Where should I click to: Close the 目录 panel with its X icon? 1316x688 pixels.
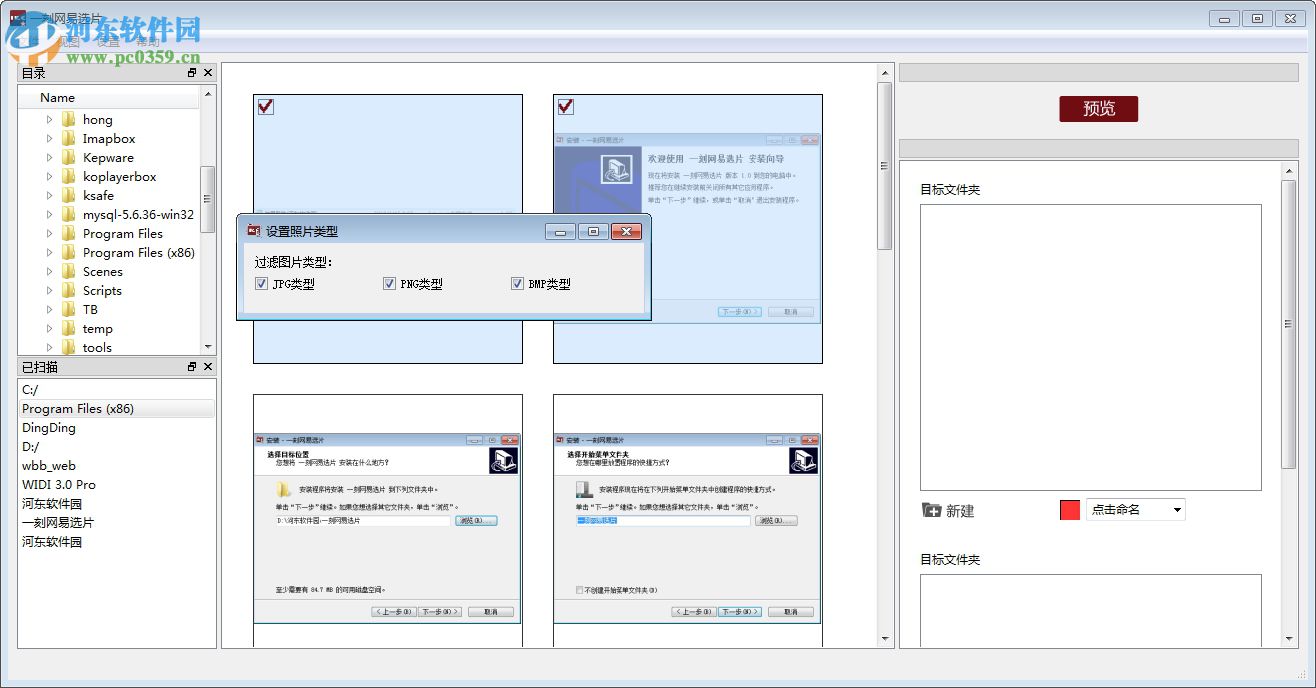point(208,72)
